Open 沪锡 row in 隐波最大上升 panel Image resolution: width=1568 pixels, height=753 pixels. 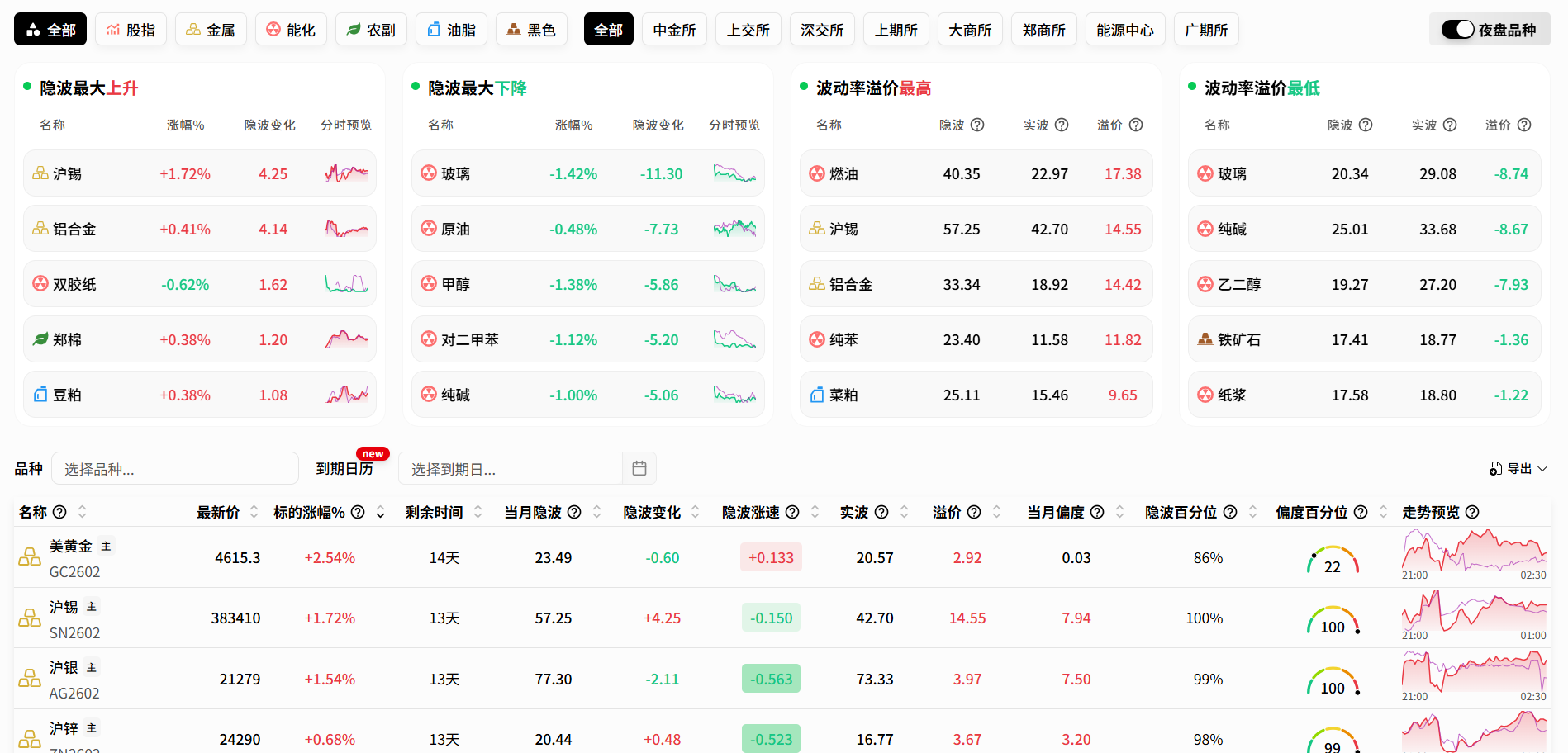200,173
